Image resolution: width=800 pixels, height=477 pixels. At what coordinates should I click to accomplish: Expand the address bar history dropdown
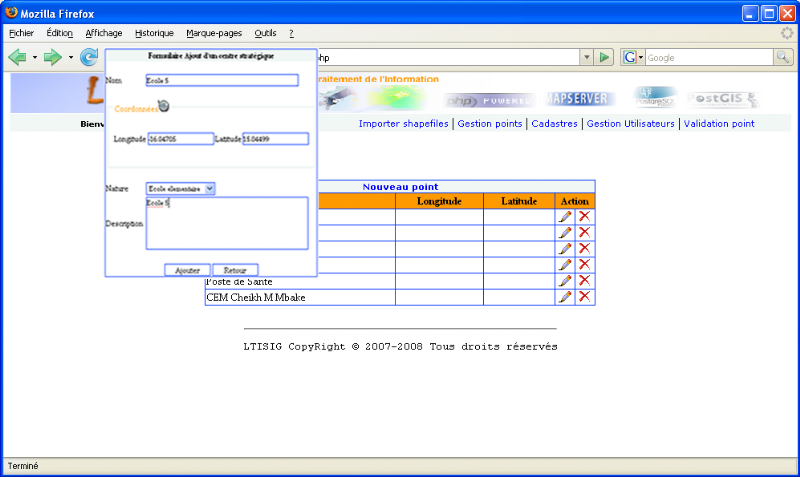pos(585,57)
